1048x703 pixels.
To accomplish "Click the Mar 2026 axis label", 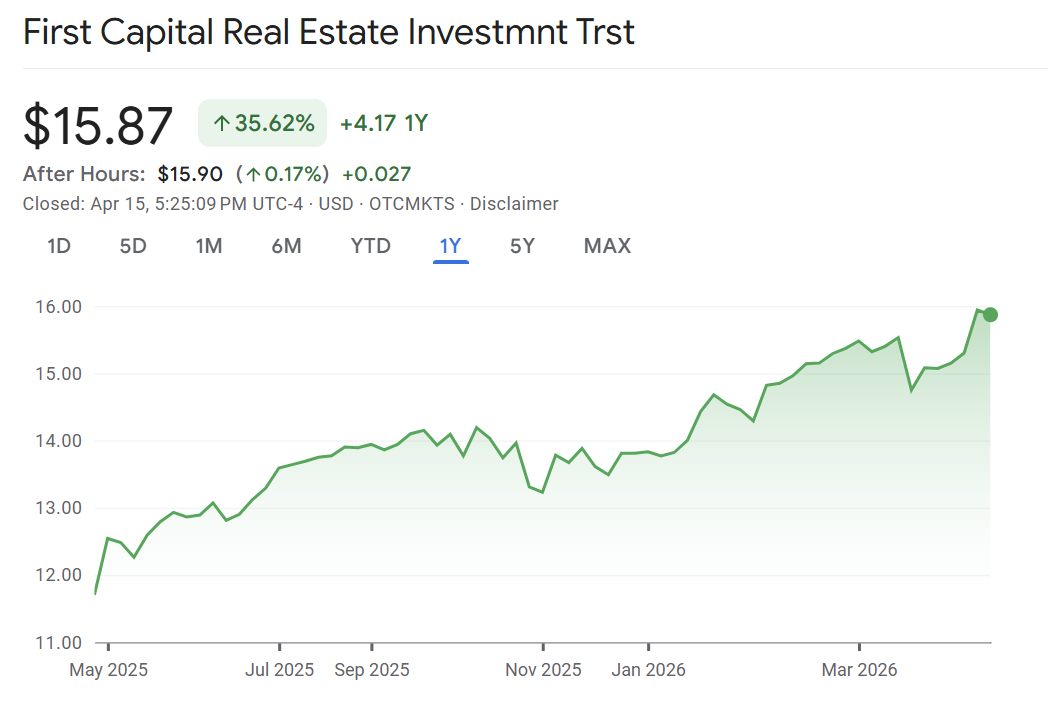I will (860, 670).
